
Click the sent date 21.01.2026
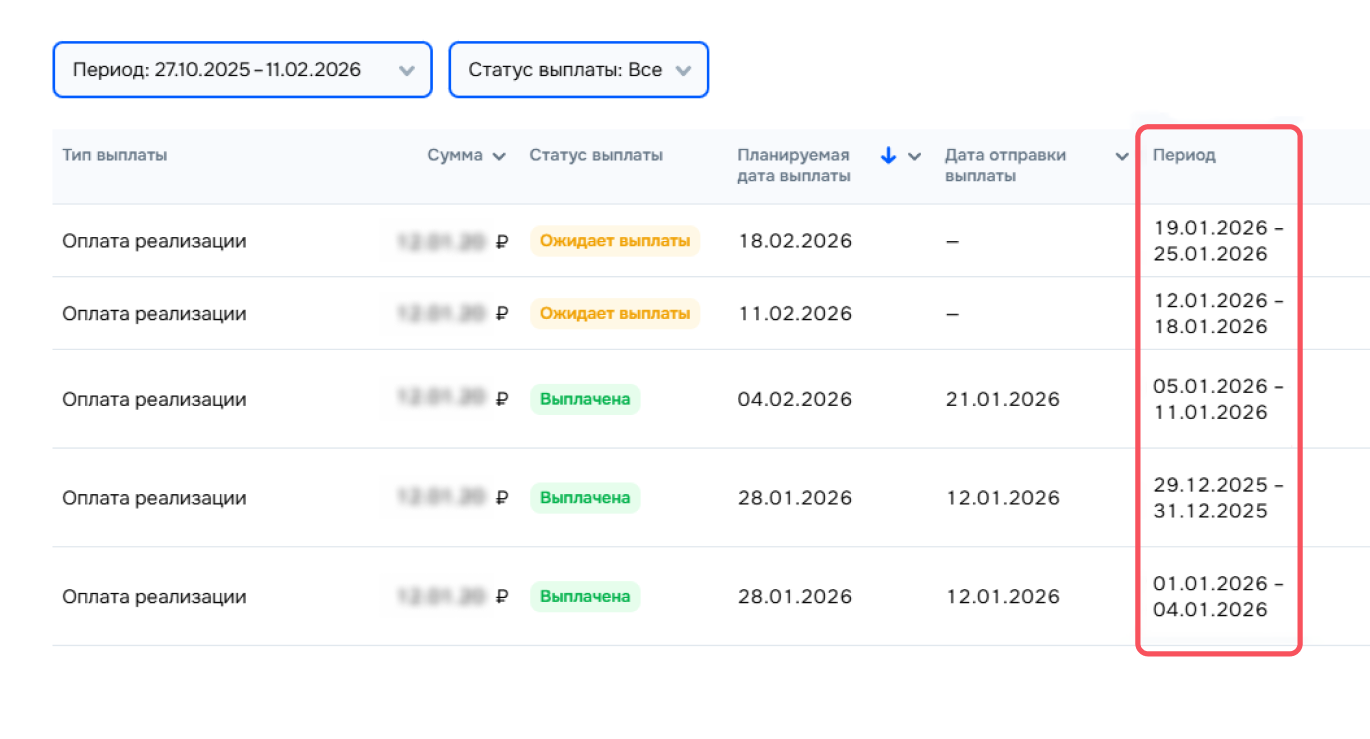tap(1002, 399)
